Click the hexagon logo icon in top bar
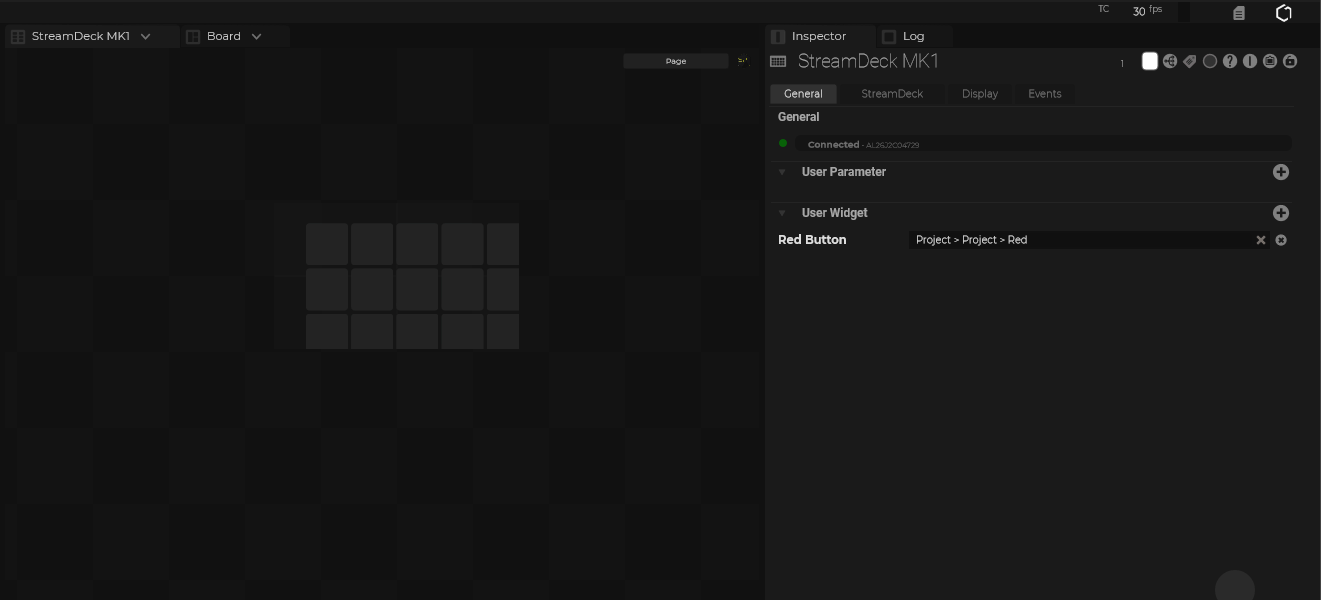 1284,13
